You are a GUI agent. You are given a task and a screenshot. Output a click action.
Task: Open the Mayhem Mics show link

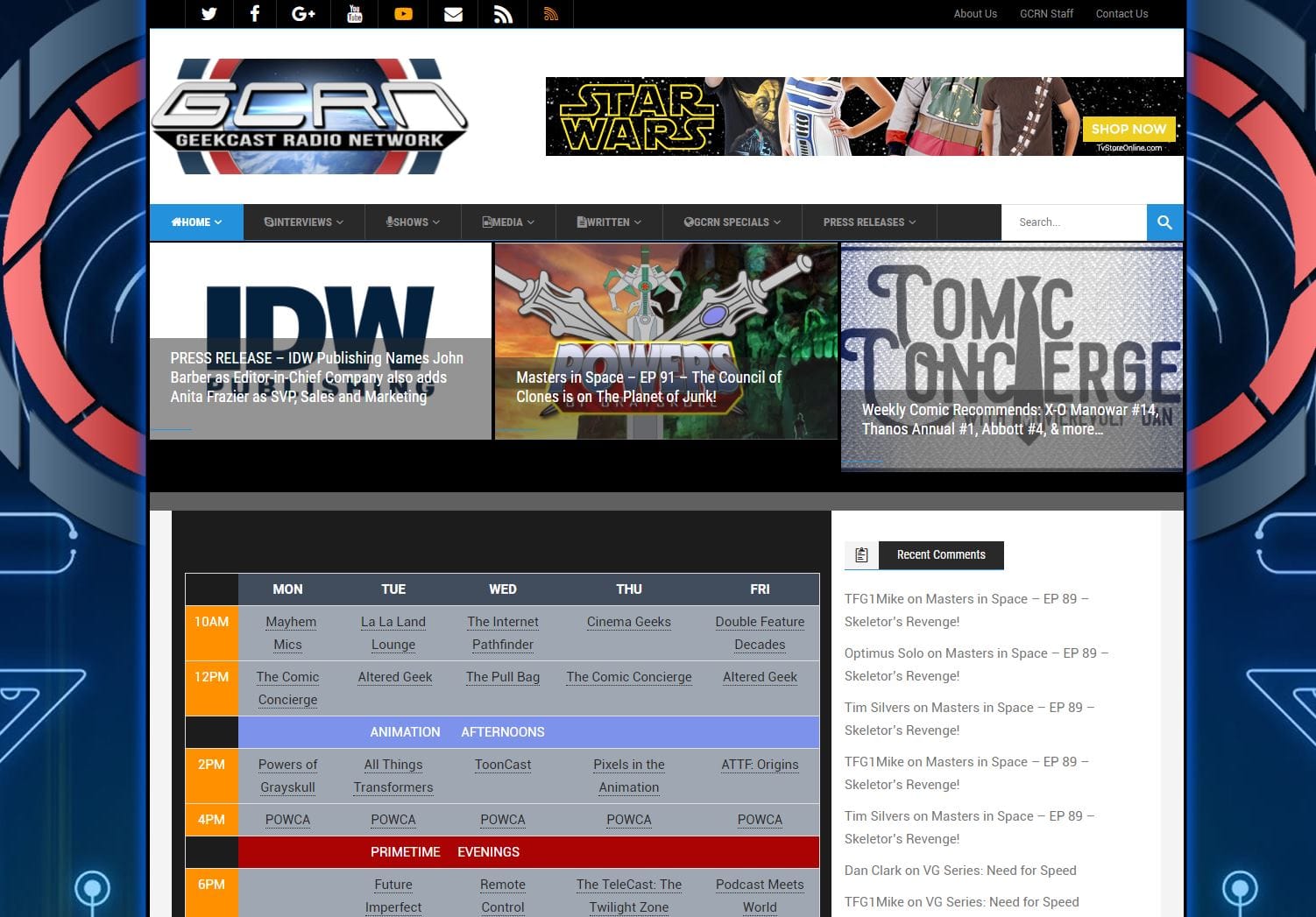coord(290,633)
